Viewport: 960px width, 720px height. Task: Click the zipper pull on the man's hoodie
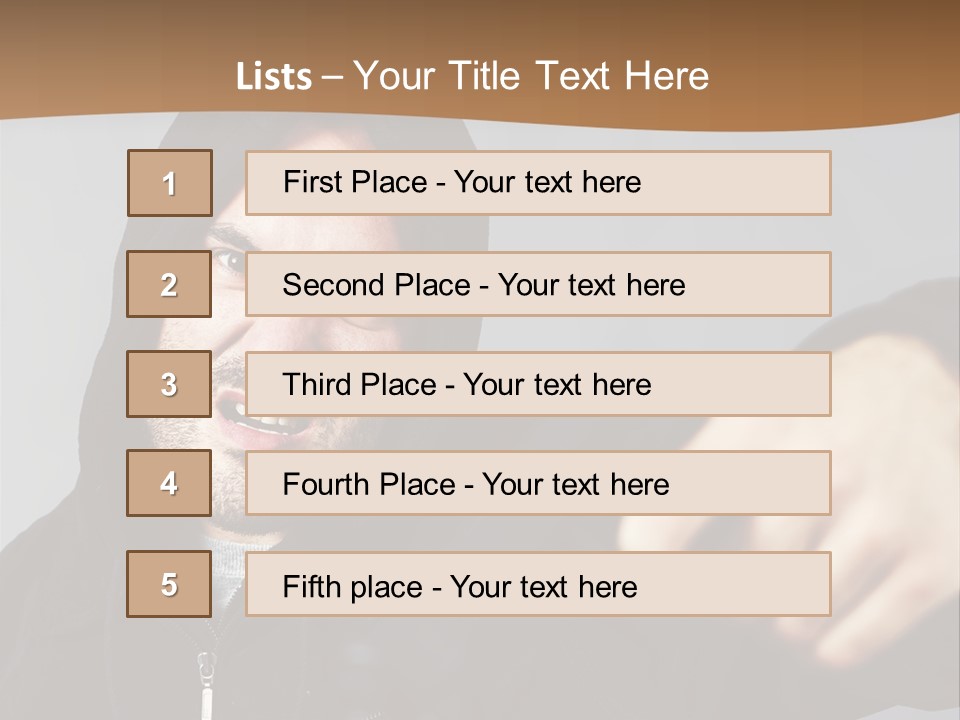click(207, 670)
